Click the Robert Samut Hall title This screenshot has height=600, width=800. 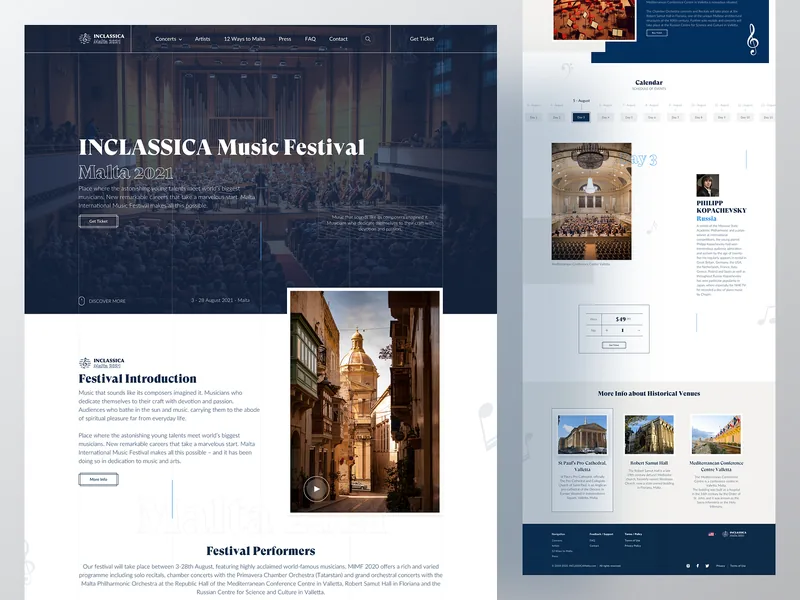tap(649, 463)
